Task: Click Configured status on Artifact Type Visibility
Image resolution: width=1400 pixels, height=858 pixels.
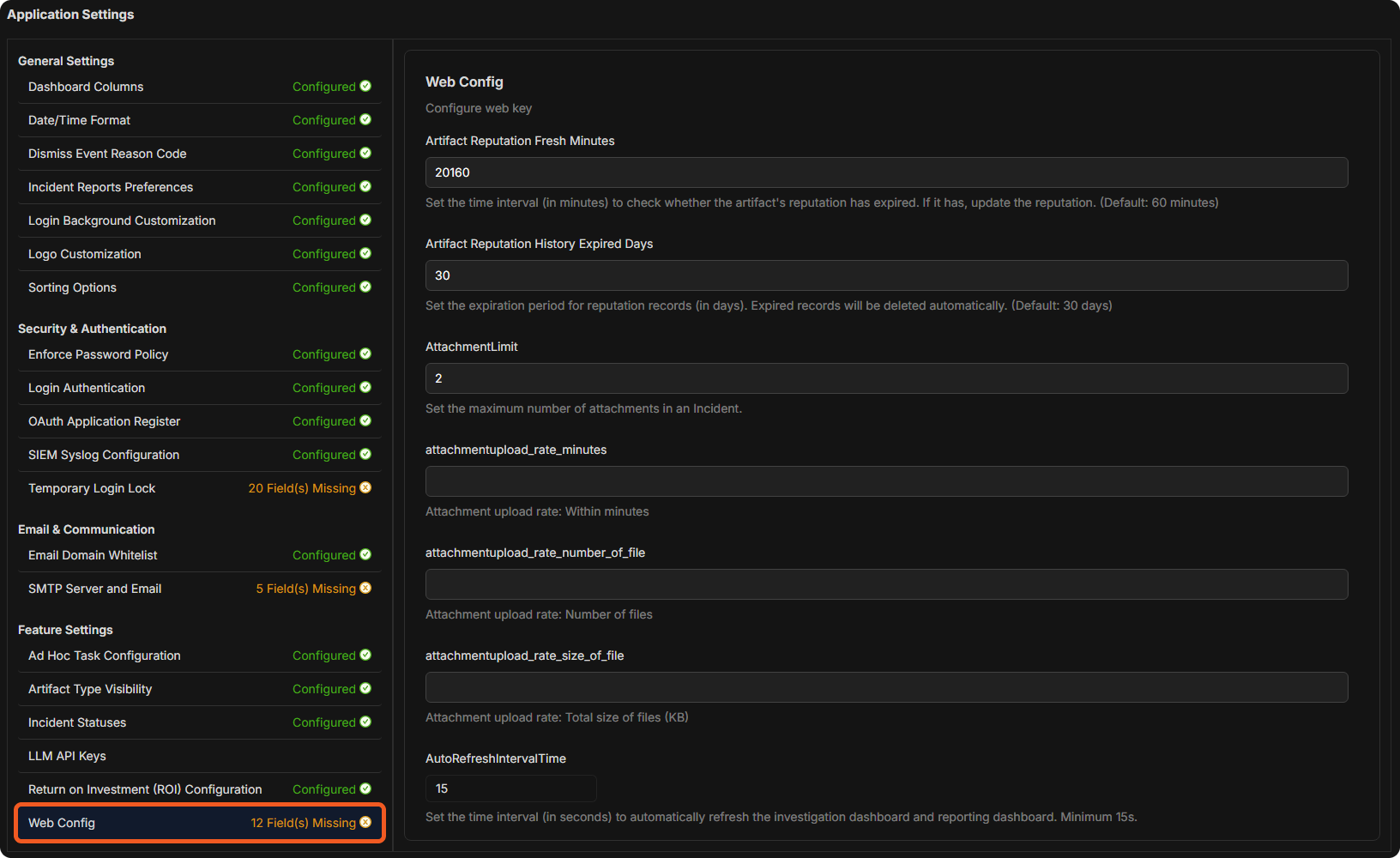Action: pos(323,689)
